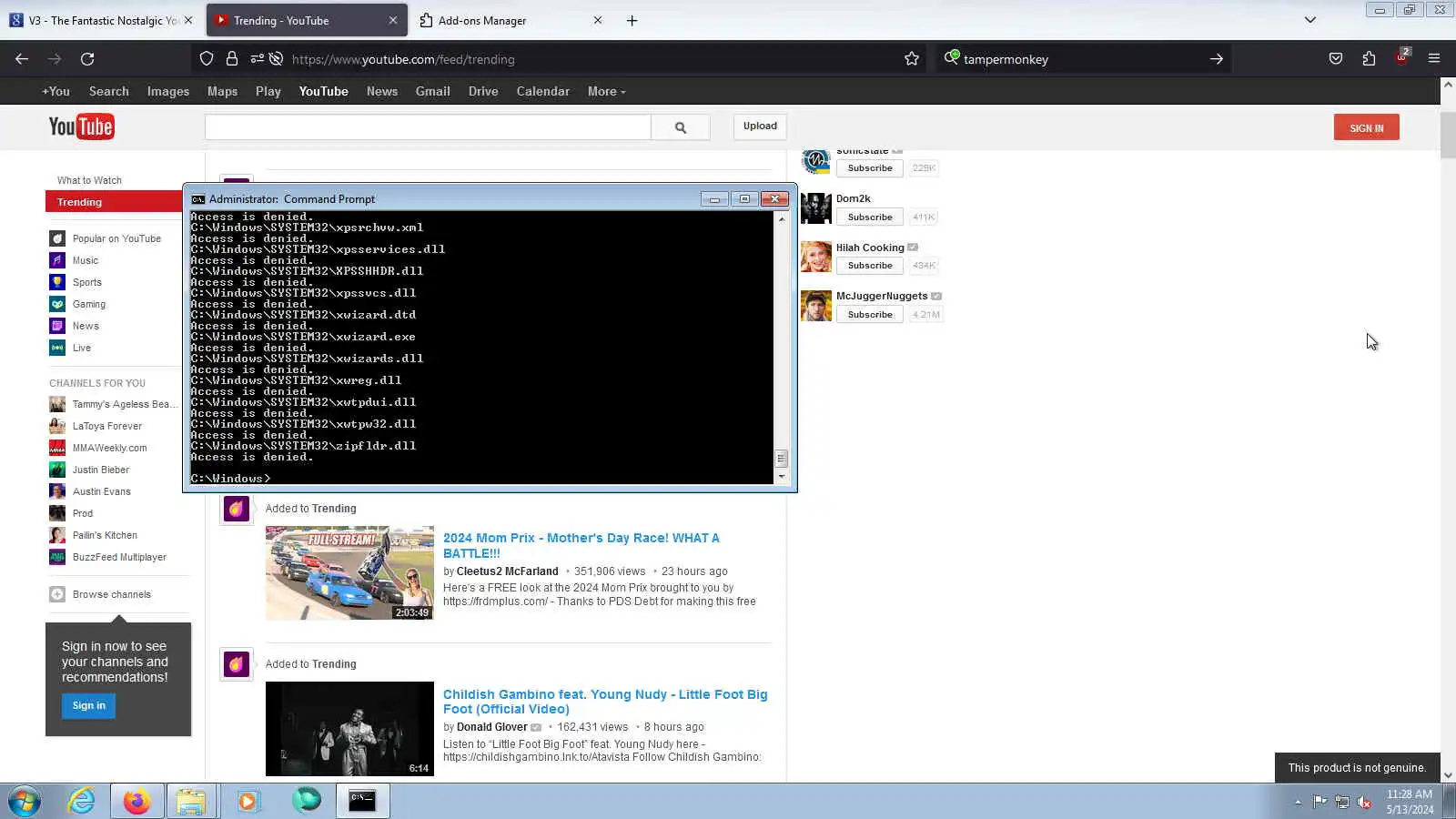Image resolution: width=1456 pixels, height=819 pixels.
Task: Click the Upload button
Action: click(x=760, y=126)
